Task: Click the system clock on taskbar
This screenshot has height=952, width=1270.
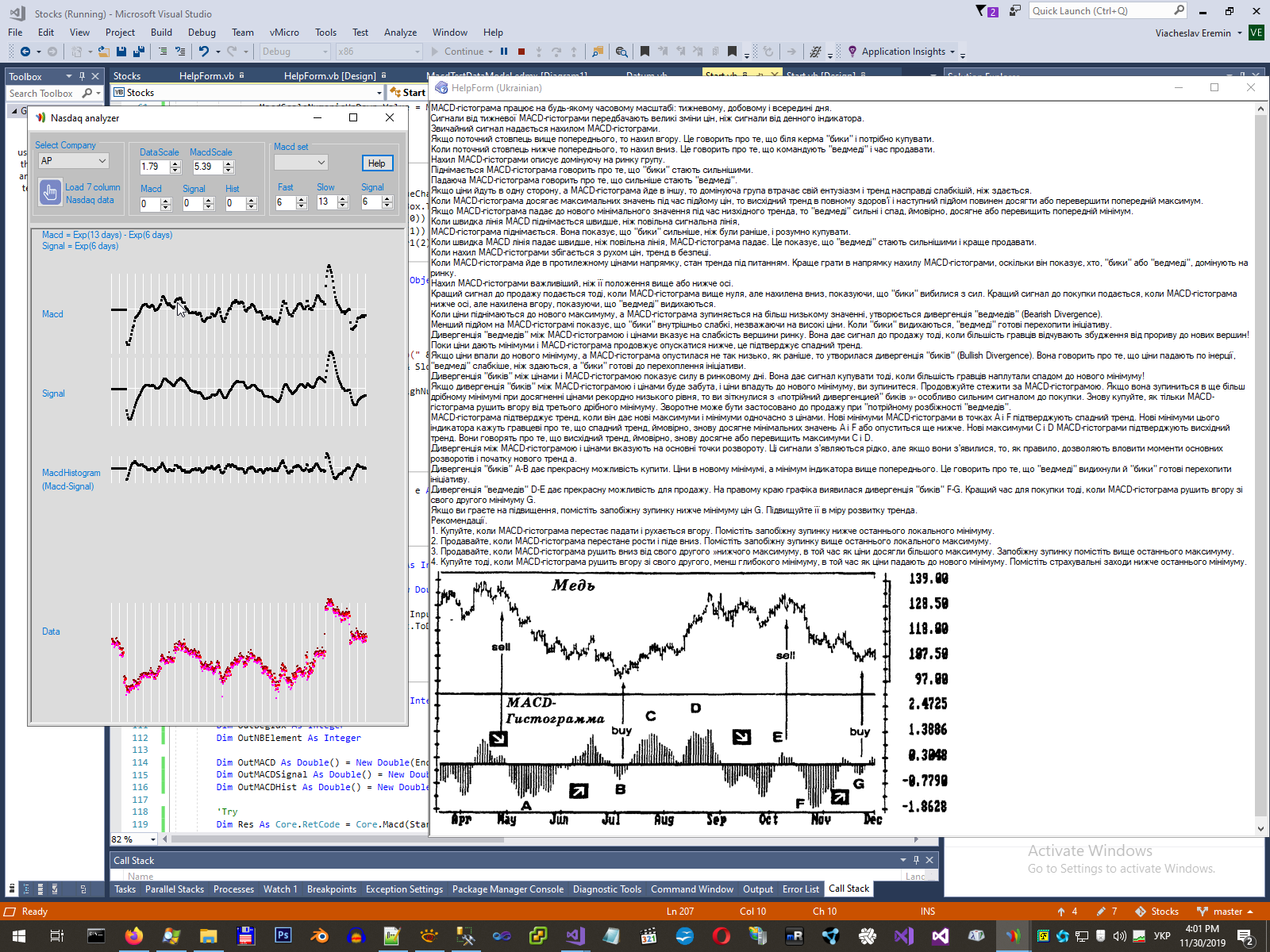Action: (1202, 936)
